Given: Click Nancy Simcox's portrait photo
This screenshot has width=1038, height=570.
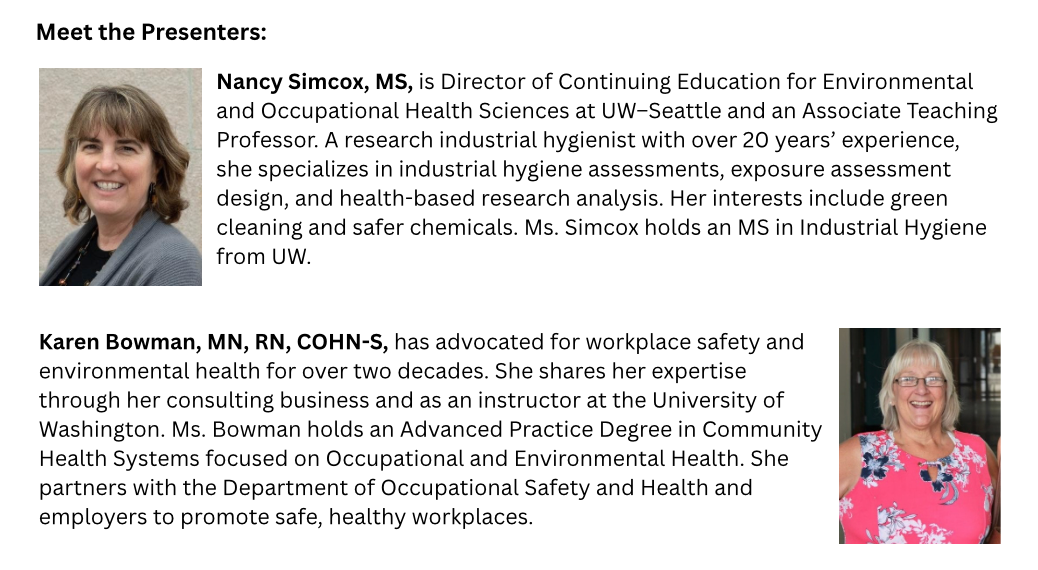Looking at the screenshot, I should tap(120, 177).
